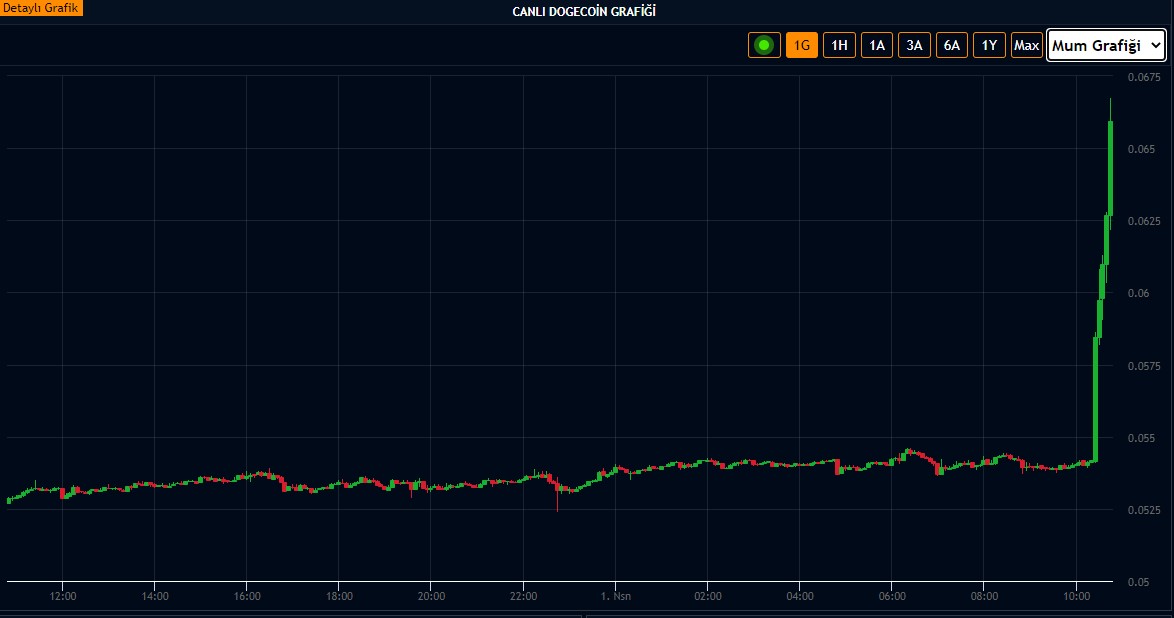
Task: Select the 1Y yearly range
Action: (x=989, y=45)
